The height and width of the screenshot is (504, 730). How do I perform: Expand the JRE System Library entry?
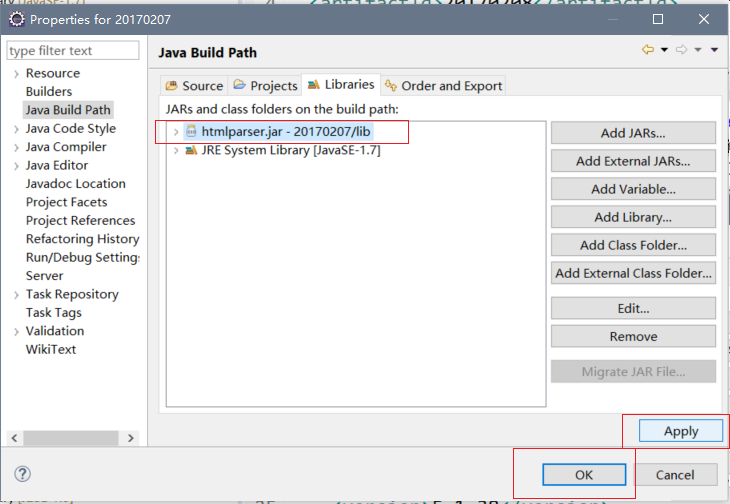(x=176, y=150)
